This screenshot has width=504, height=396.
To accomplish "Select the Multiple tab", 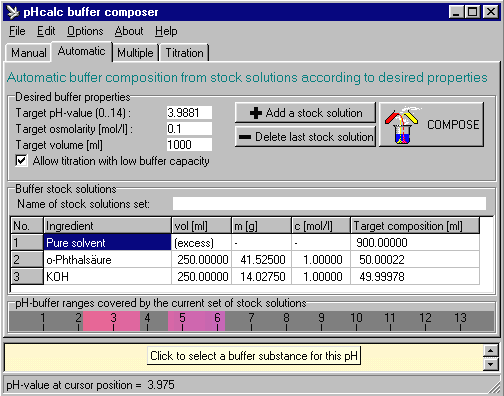I will [x=135, y=53].
